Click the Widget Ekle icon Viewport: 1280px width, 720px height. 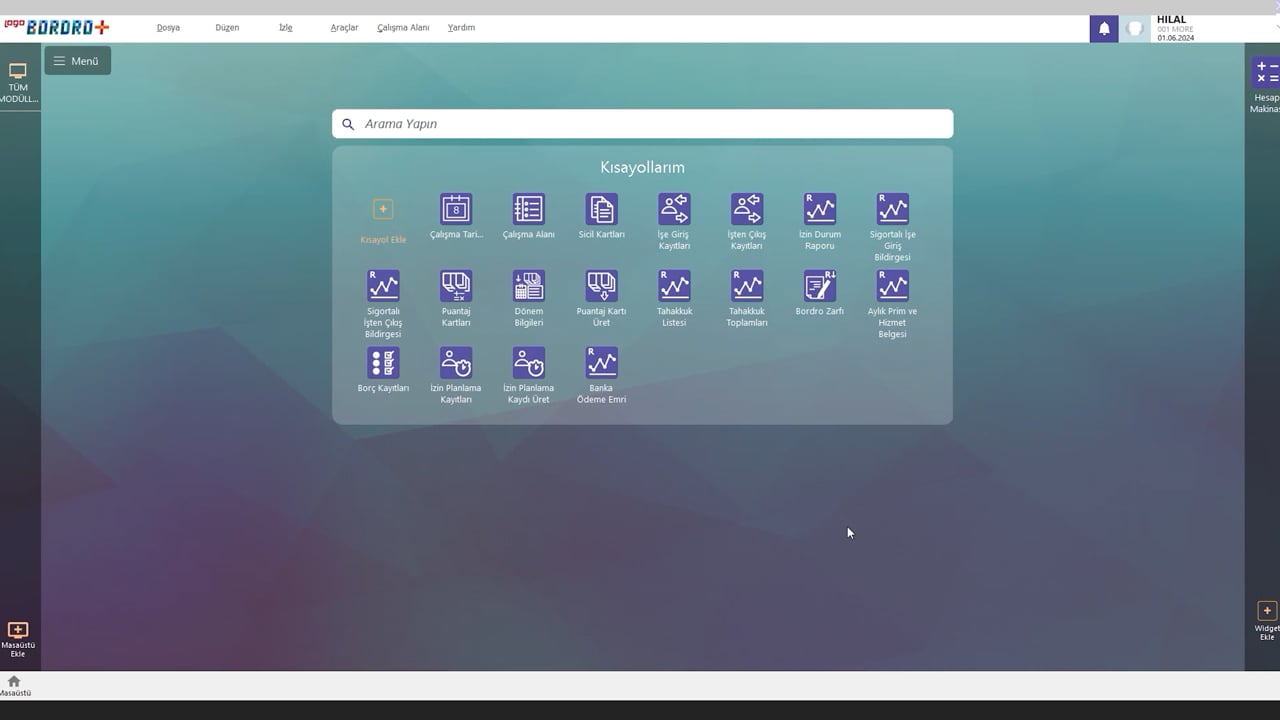tap(1266, 620)
